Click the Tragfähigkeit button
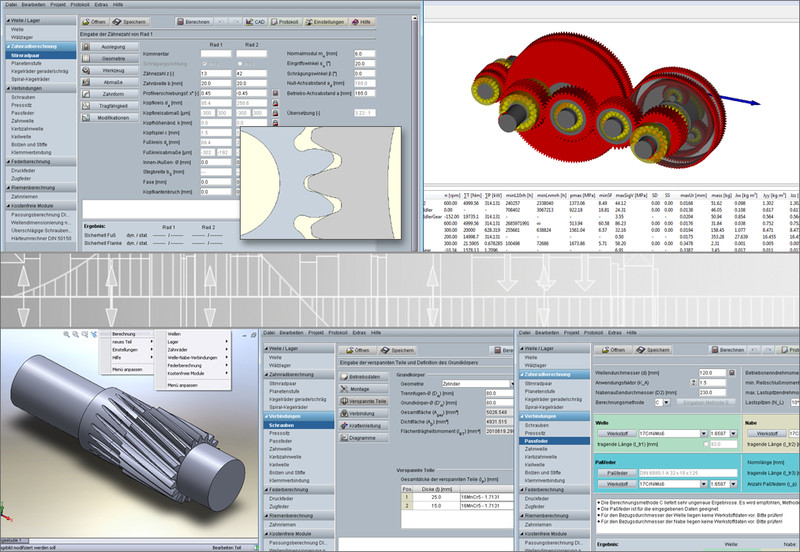This screenshot has width=800, height=552. coord(114,105)
